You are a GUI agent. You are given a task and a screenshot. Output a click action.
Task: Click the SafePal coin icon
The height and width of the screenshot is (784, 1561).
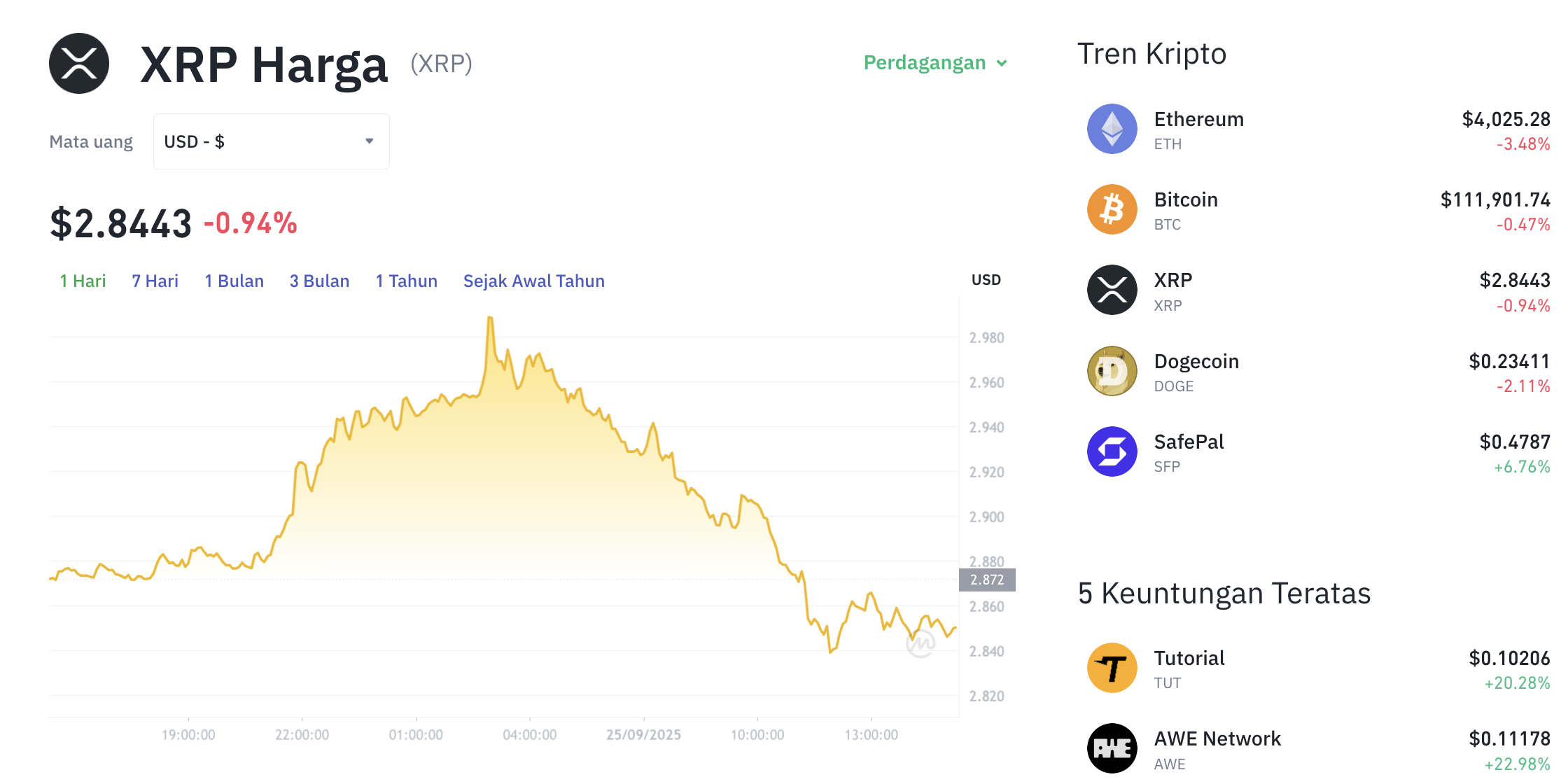(1112, 451)
